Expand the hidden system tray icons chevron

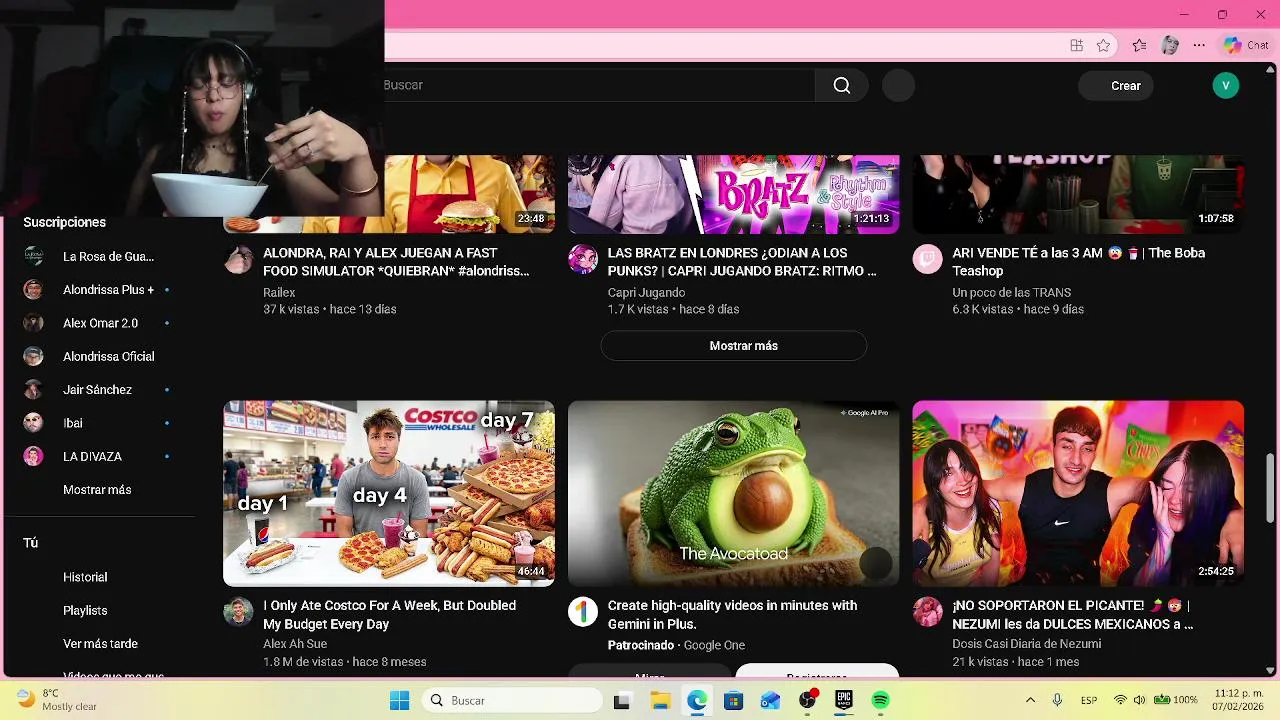(x=1030, y=700)
